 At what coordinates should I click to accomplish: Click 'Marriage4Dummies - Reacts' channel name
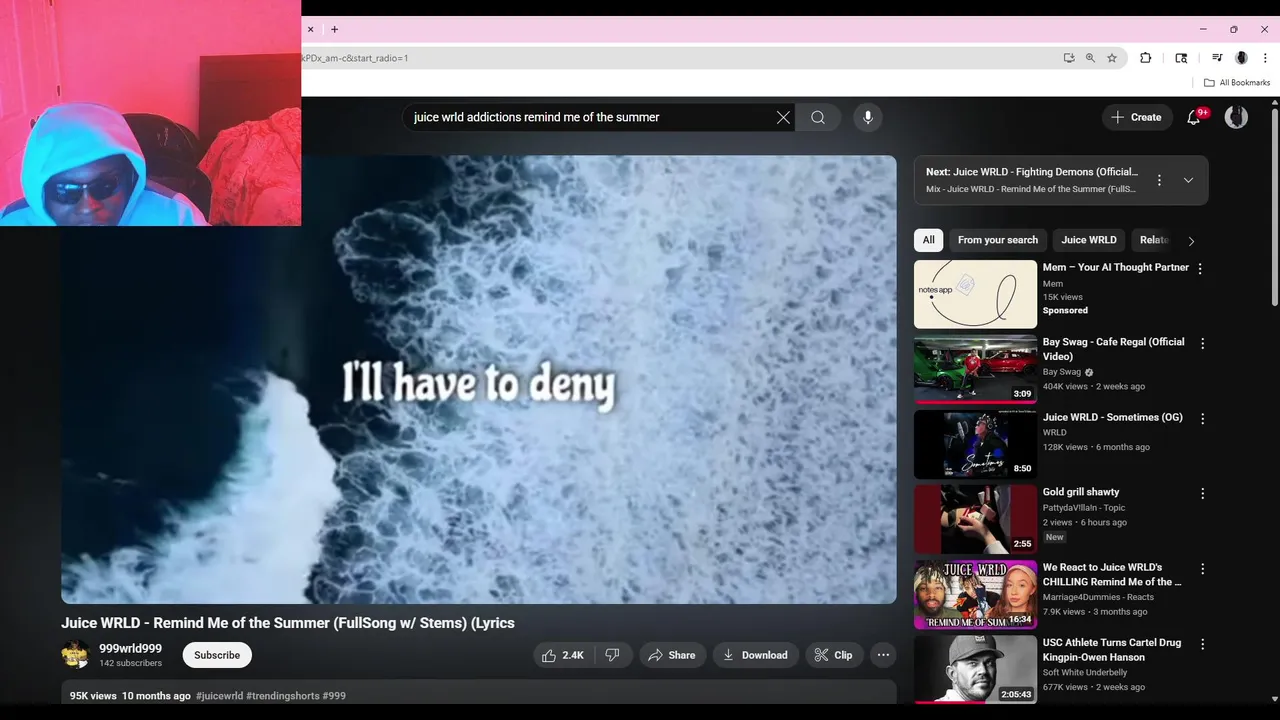point(1098,597)
